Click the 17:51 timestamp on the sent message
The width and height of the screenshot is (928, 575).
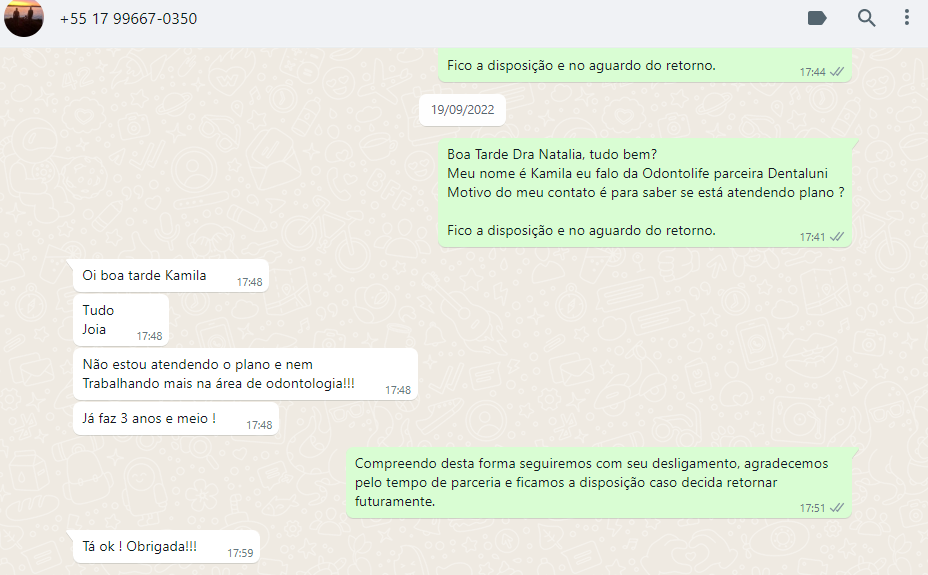(812, 508)
